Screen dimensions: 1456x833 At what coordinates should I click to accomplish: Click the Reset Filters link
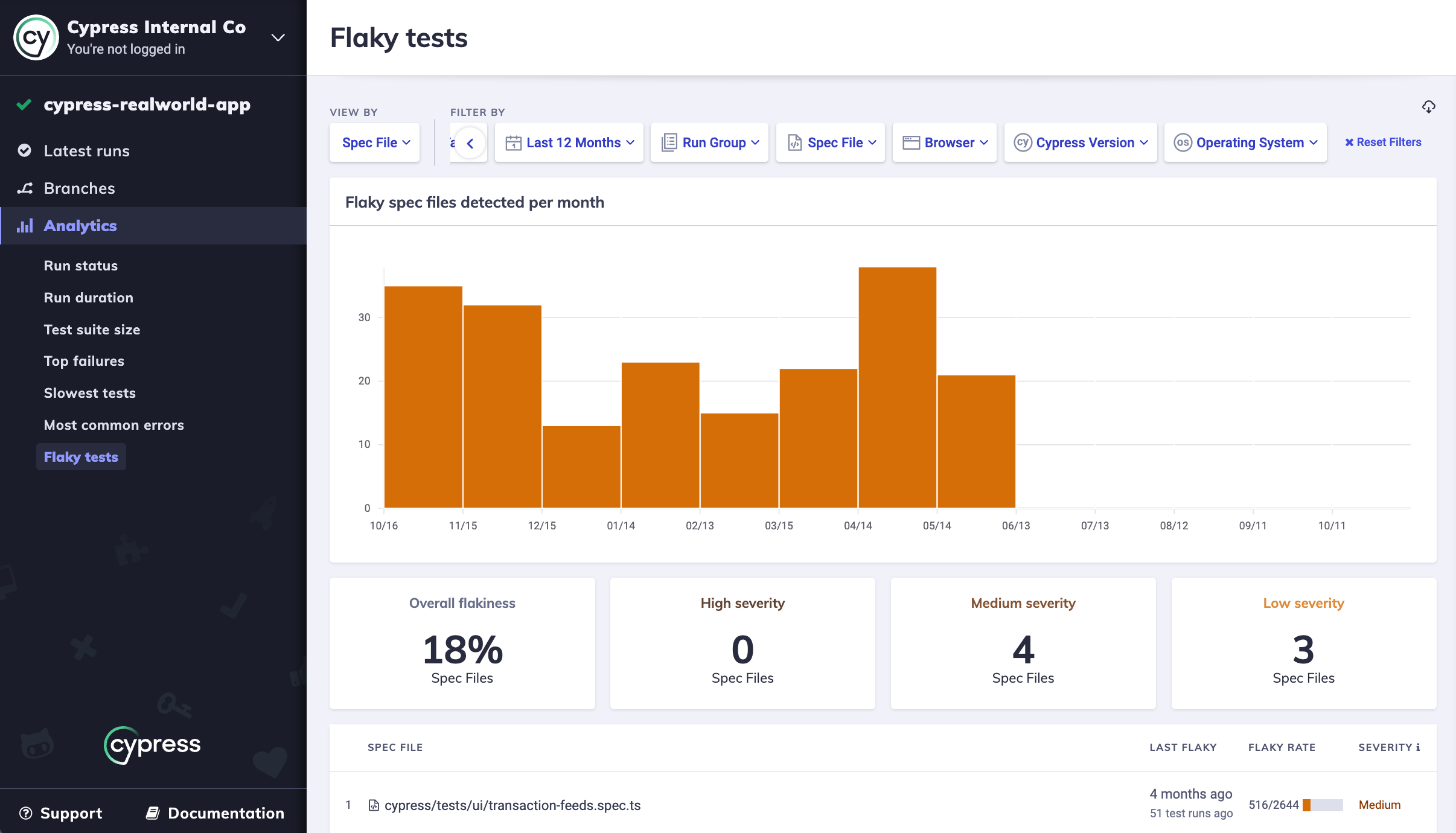click(x=1383, y=142)
